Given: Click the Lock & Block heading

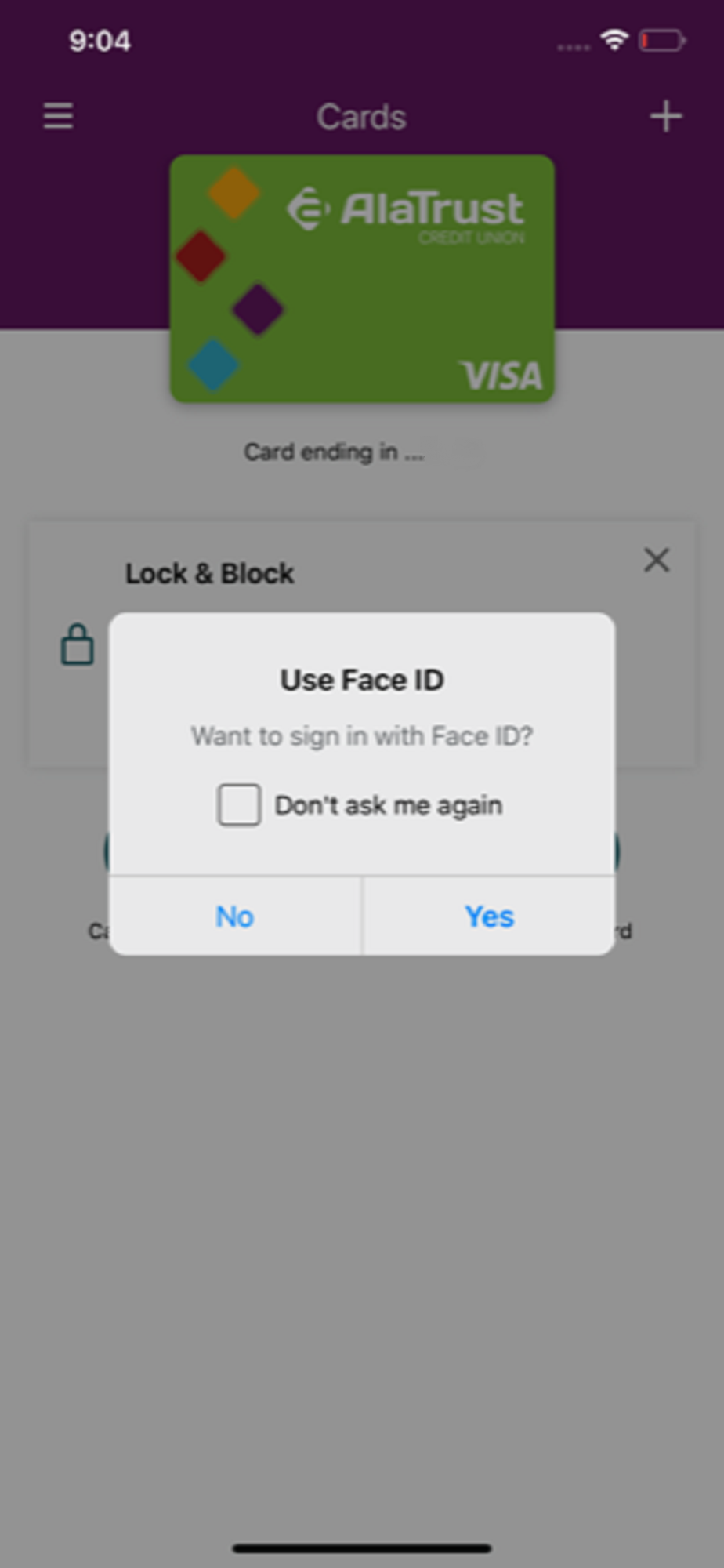Looking at the screenshot, I should point(209,573).
